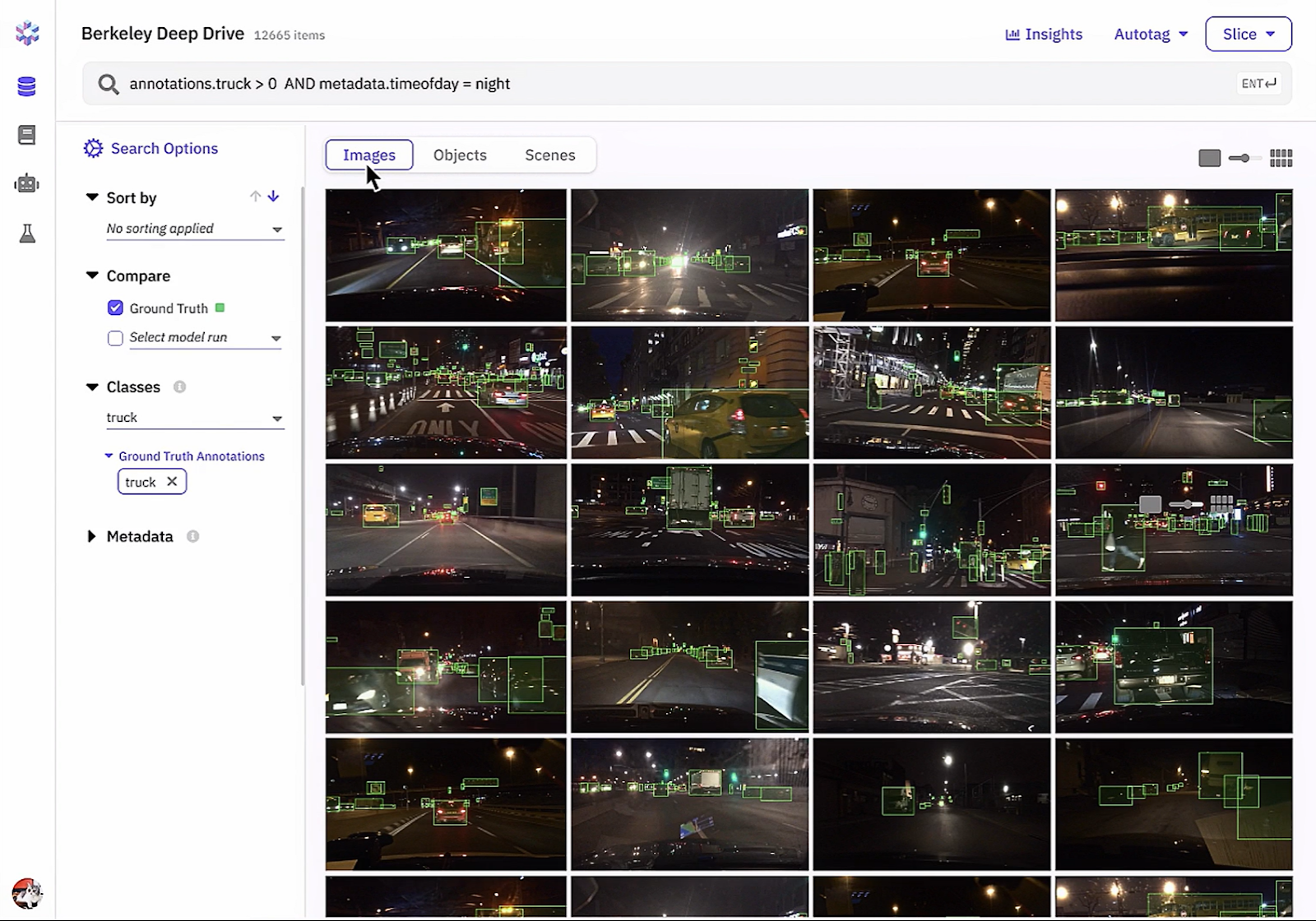
Task: Switch to large single-image view icon
Action: (1209, 158)
